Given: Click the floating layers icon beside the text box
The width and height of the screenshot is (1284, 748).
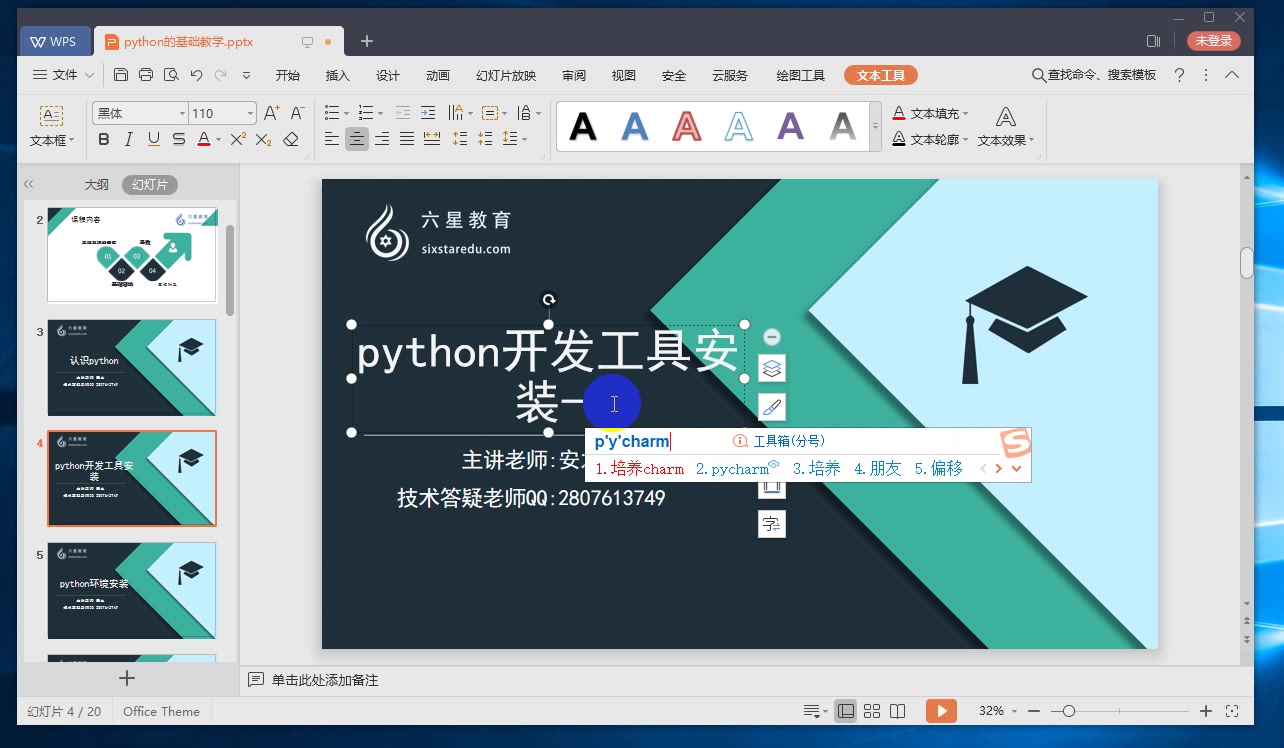Looking at the screenshot, I should [x=771, y=367].
